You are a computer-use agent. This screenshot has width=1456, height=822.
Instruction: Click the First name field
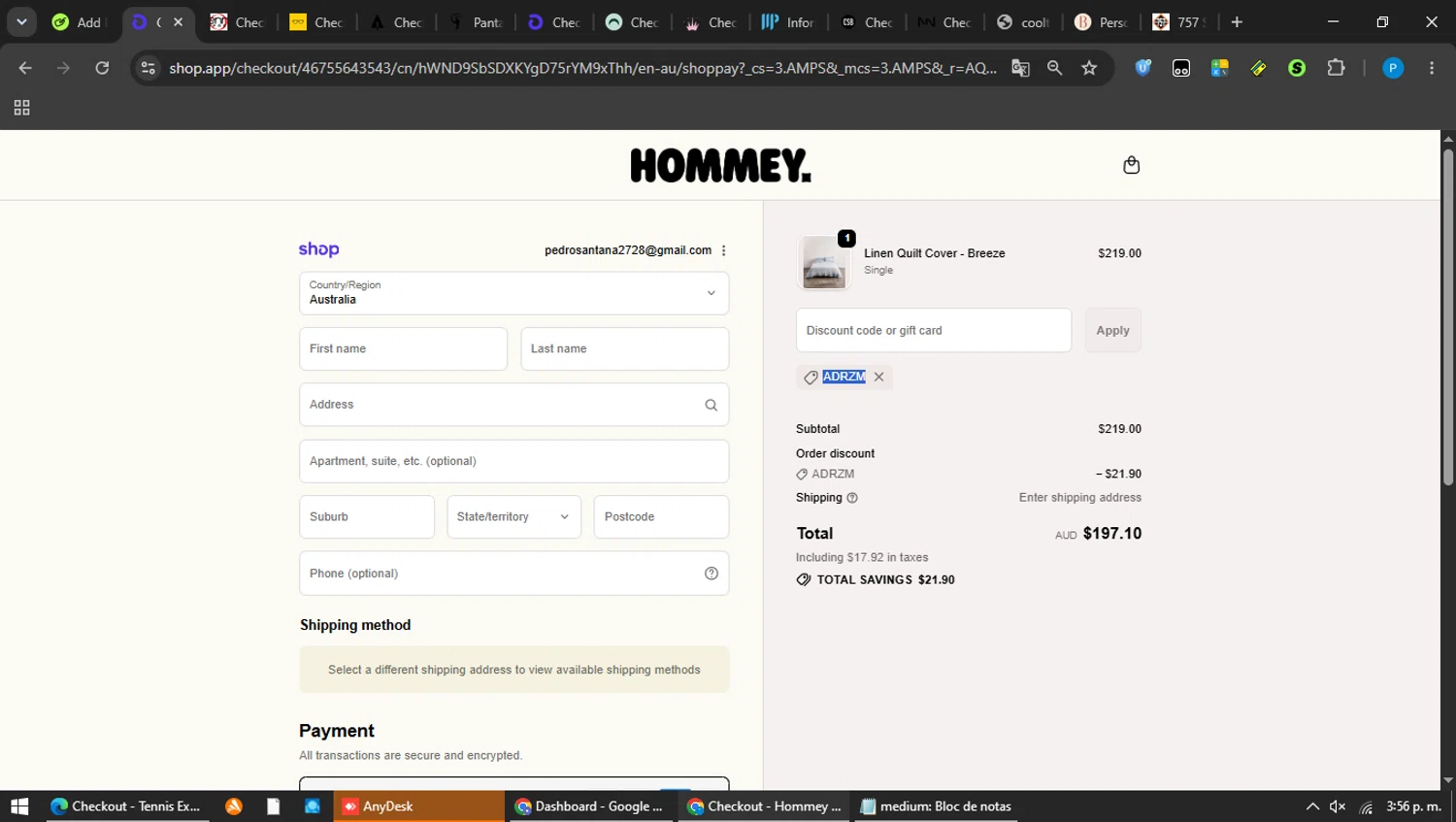click(x=403, y=349)
